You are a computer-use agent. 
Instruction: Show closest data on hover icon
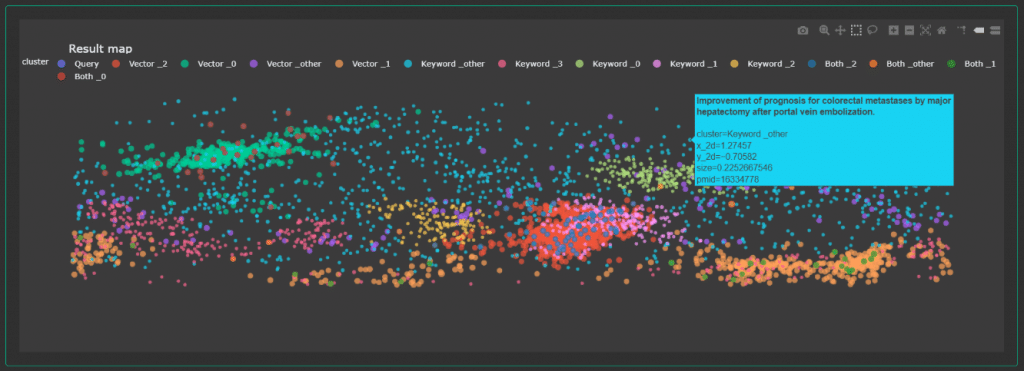(x=979, y=30)
